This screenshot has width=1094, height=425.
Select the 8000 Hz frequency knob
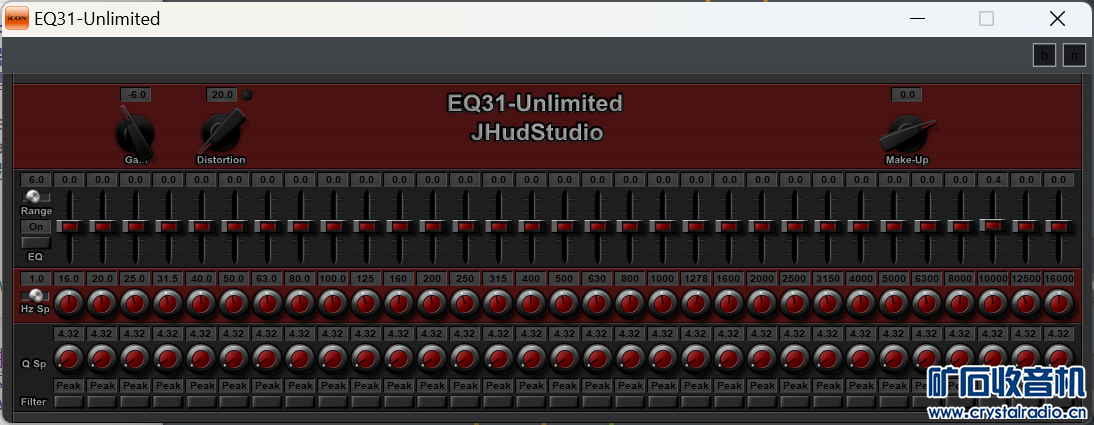click(x=961, y=304)
